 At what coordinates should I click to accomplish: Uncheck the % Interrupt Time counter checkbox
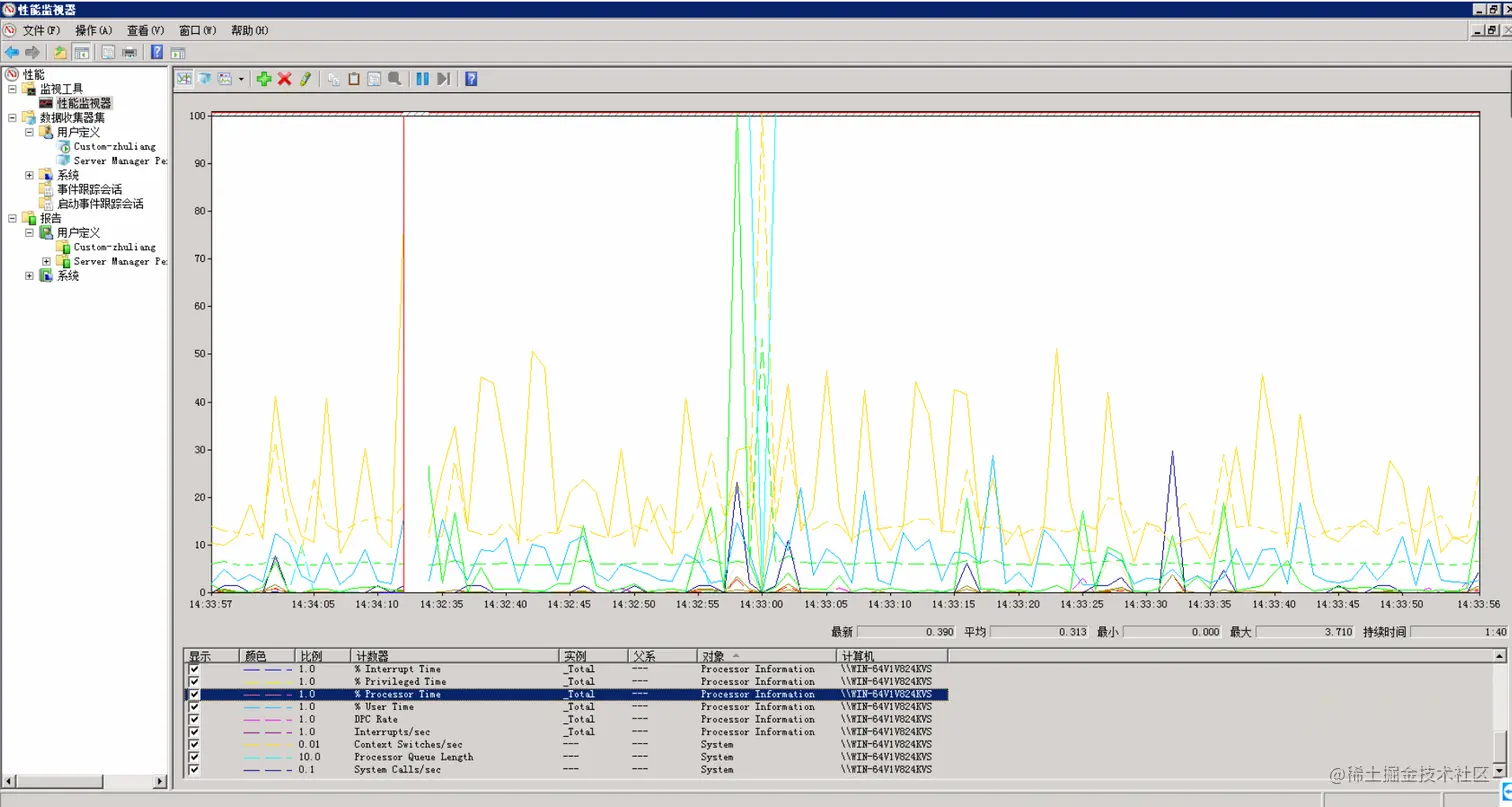194,669
